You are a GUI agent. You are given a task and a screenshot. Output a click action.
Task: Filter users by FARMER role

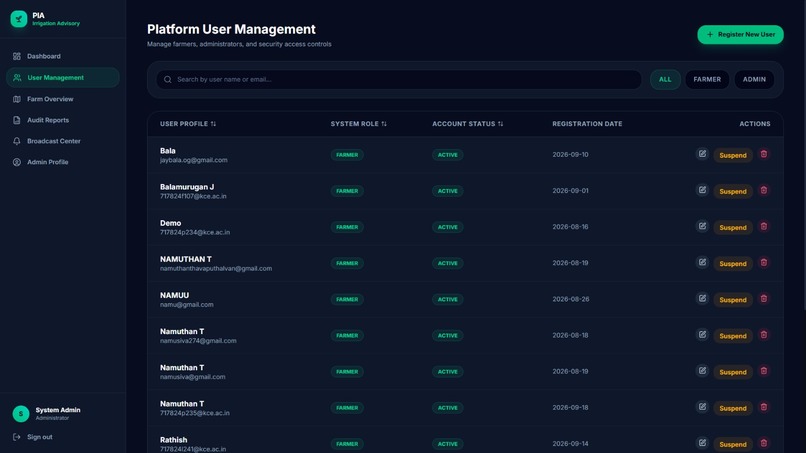[707, 79]
